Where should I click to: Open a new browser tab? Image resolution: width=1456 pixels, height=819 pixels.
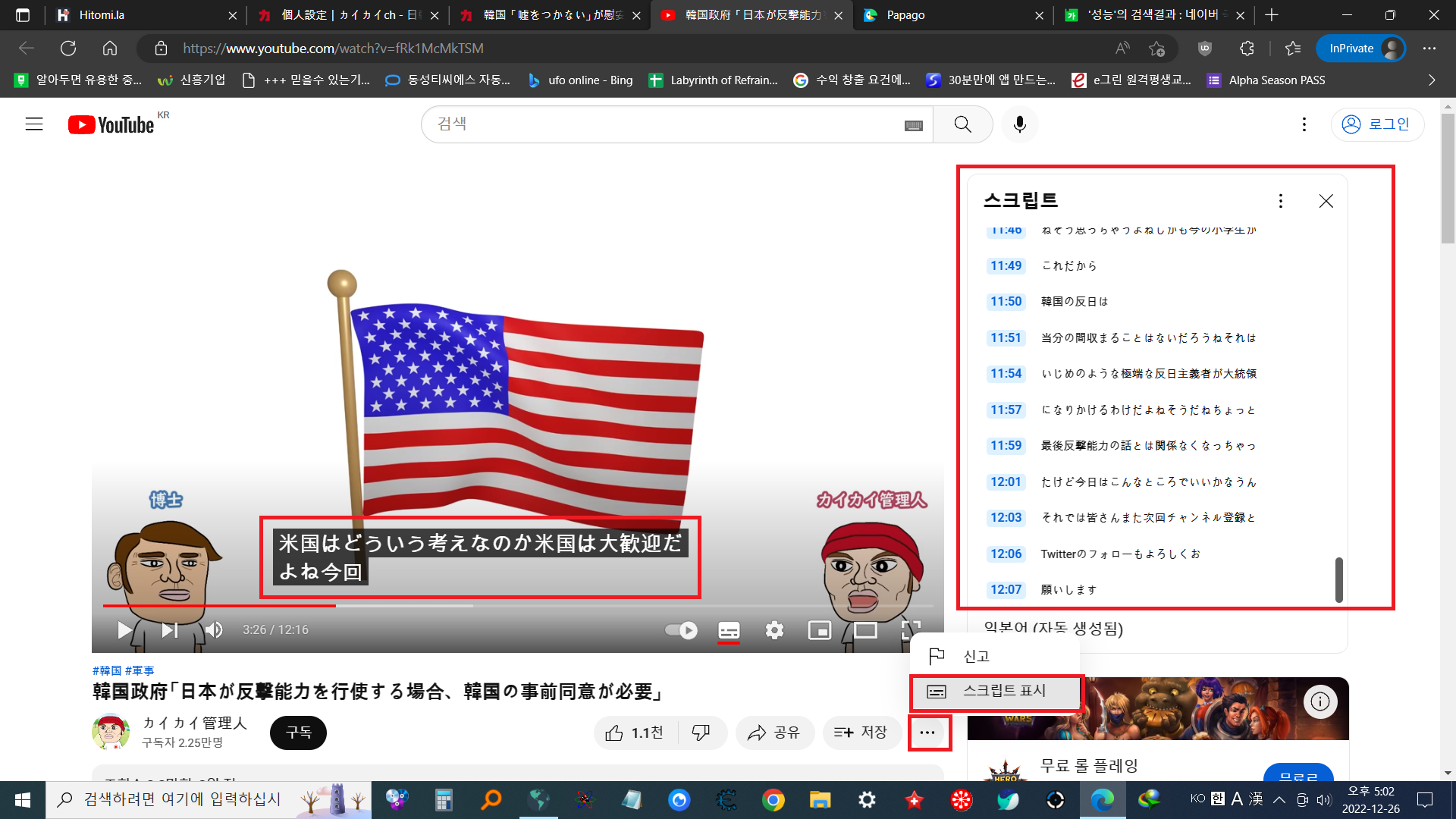(1272, 15)
